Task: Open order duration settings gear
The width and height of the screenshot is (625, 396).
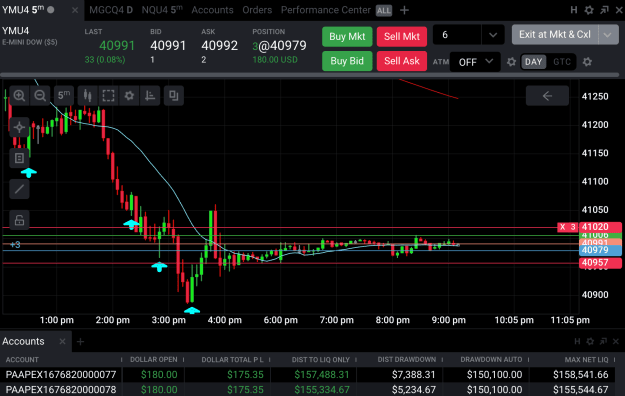Action: (587, 62)
